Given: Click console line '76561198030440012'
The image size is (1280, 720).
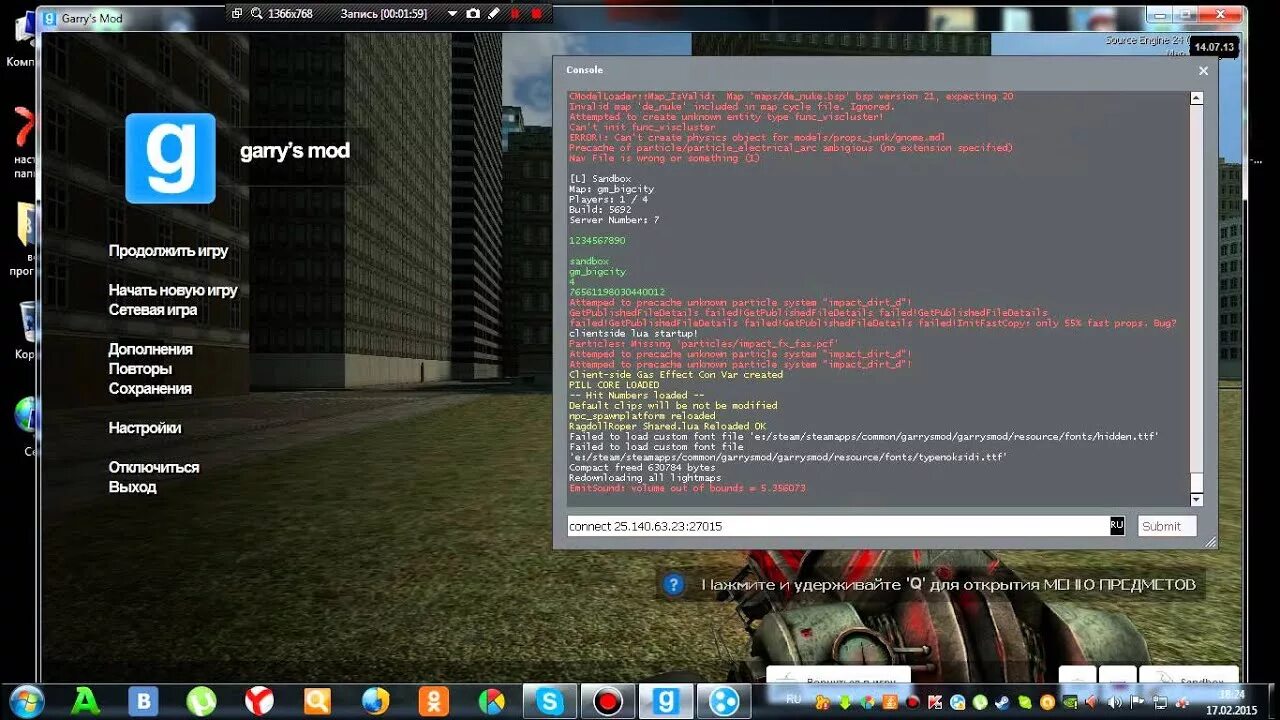Looking at the screenshot, I should tap(616, 292).
